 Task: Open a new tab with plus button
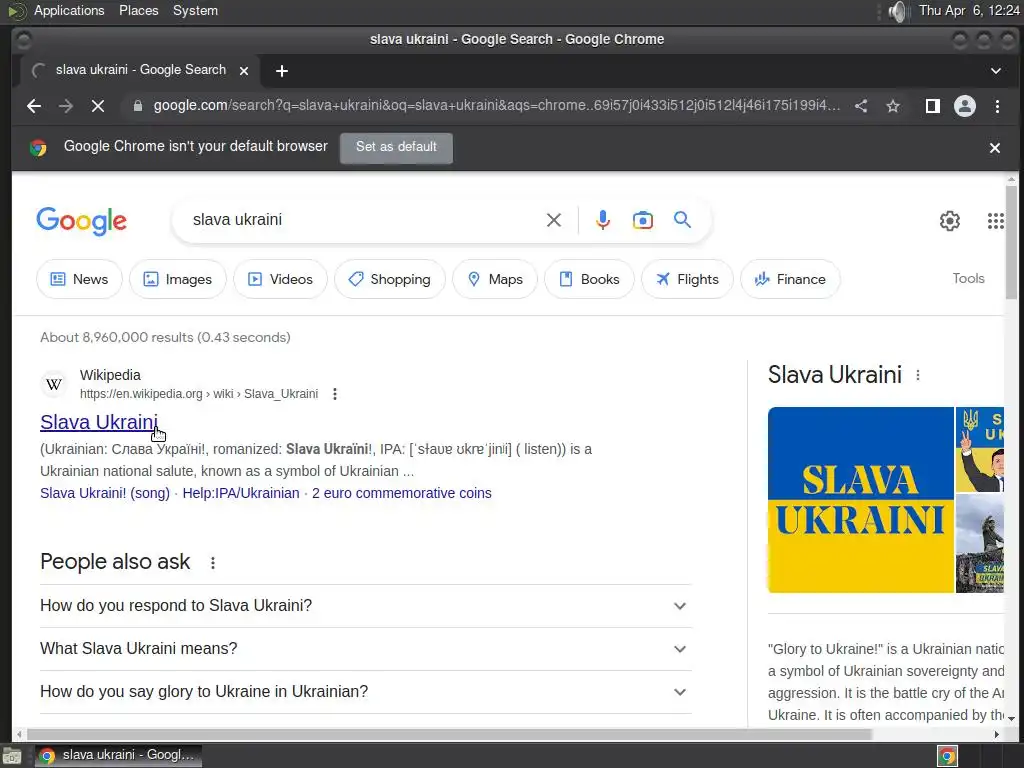coord(281,71)
